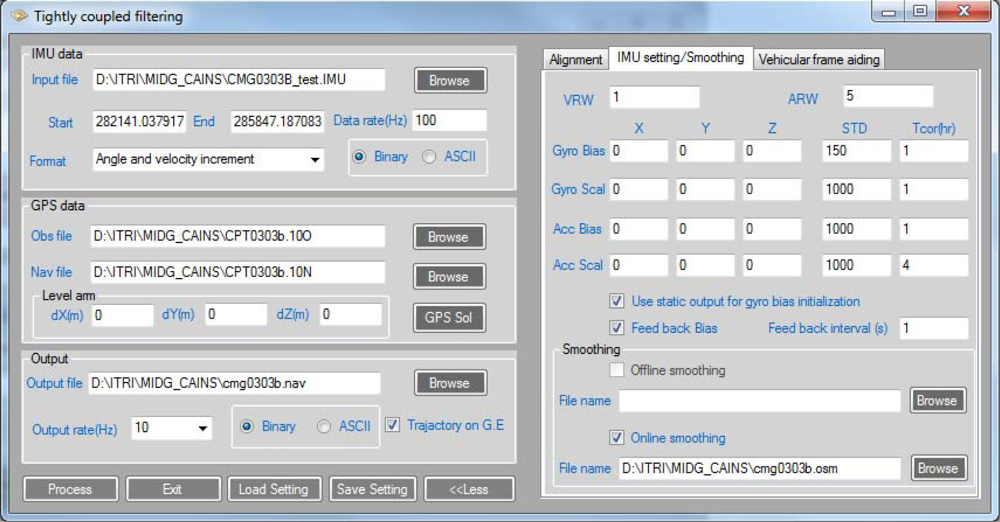Viewport: 1000px width, 522px height.
Task: Click the Save Setting button
Action: coord(372,489)
